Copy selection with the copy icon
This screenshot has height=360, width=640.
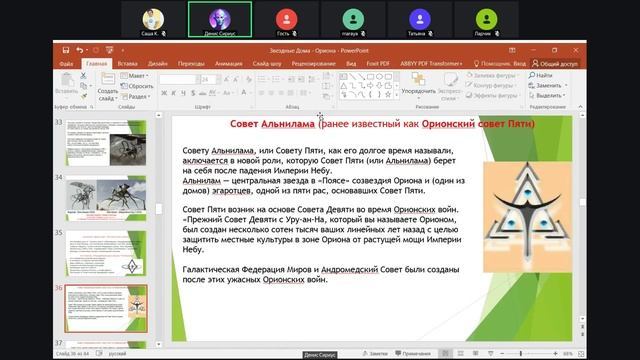tap(83, 86)
